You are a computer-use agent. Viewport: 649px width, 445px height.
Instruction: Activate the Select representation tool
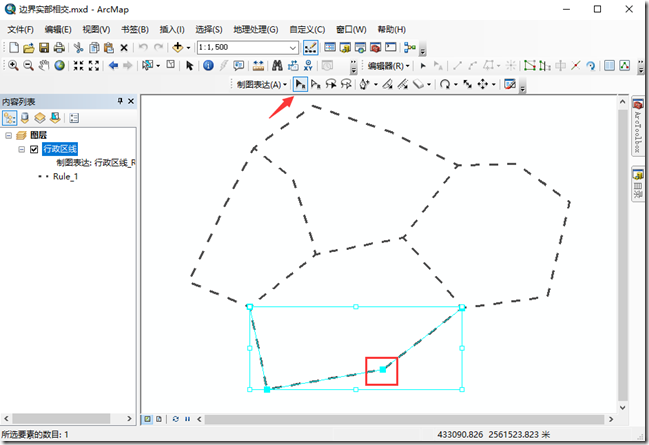tap(300, 84)
